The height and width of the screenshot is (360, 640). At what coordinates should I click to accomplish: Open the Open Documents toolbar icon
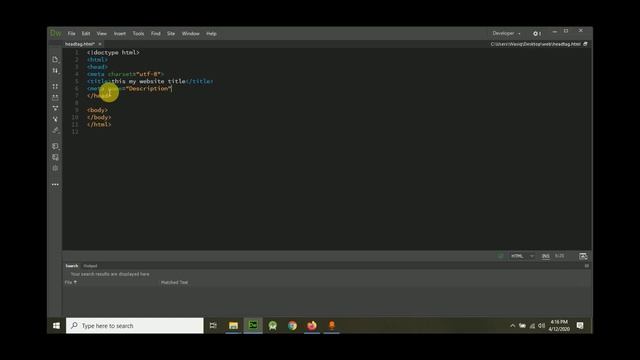click(x=55, y=60)
